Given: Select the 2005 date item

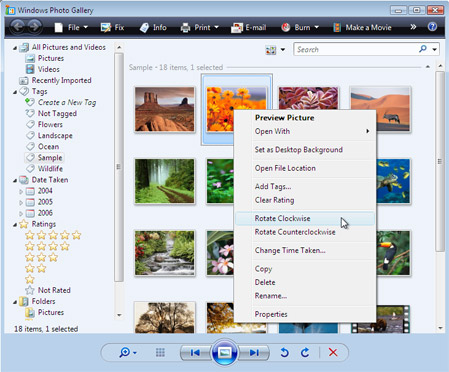Looking at the screenshot, I should click(45, 202).
